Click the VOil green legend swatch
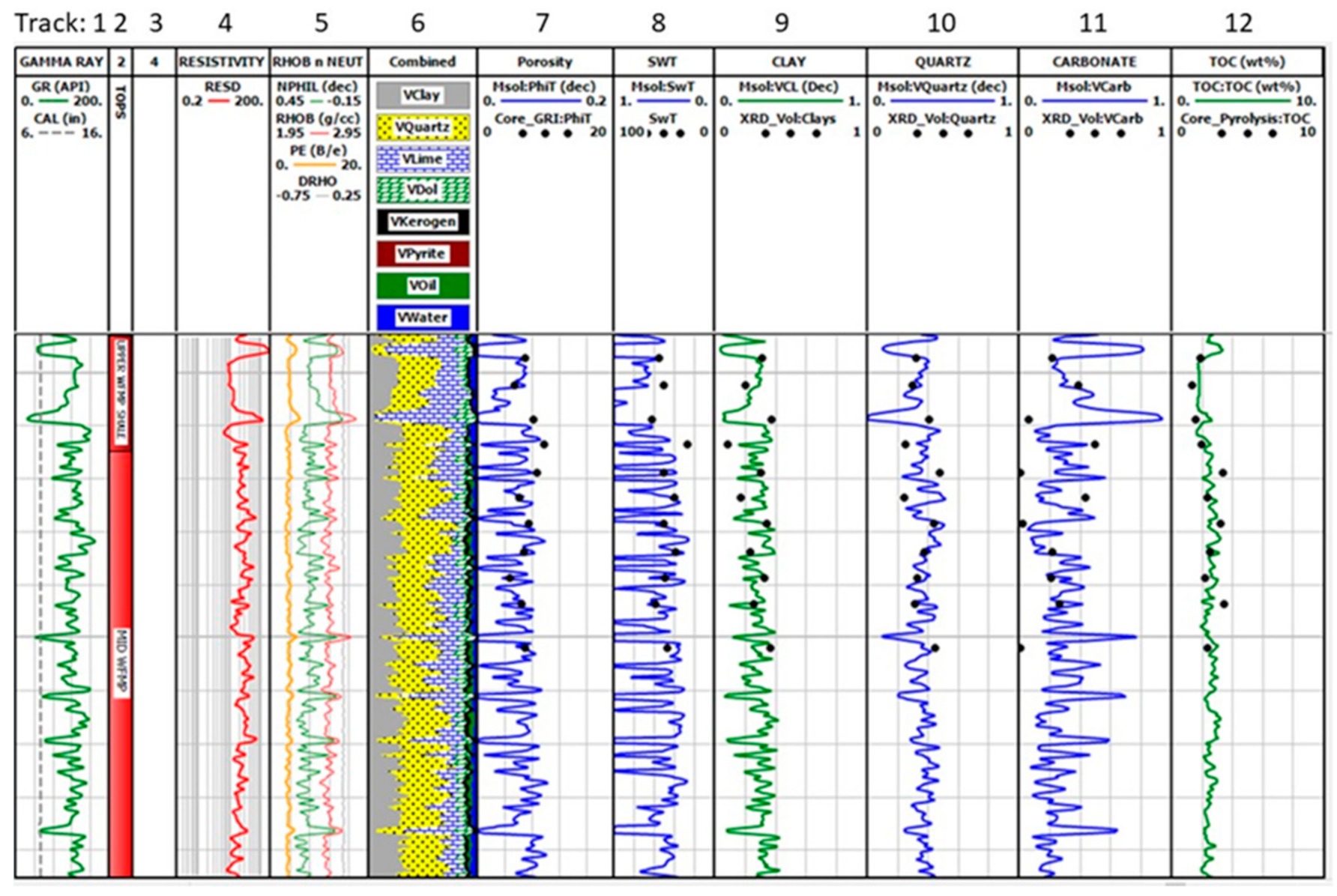 pos(423,285)
